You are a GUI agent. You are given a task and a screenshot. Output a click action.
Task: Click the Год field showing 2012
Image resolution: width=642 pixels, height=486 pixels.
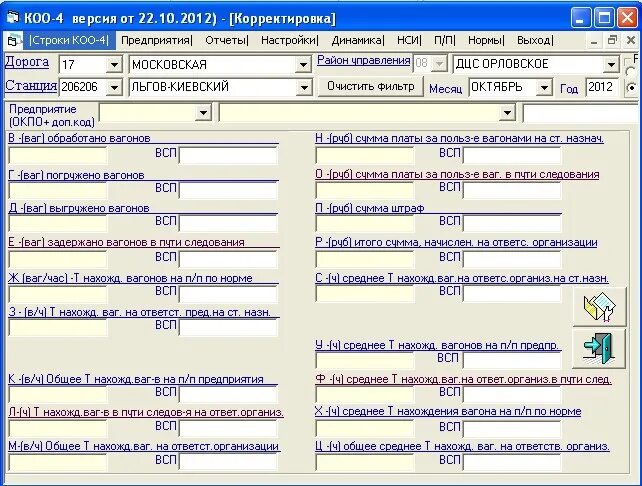pos(602,87)
